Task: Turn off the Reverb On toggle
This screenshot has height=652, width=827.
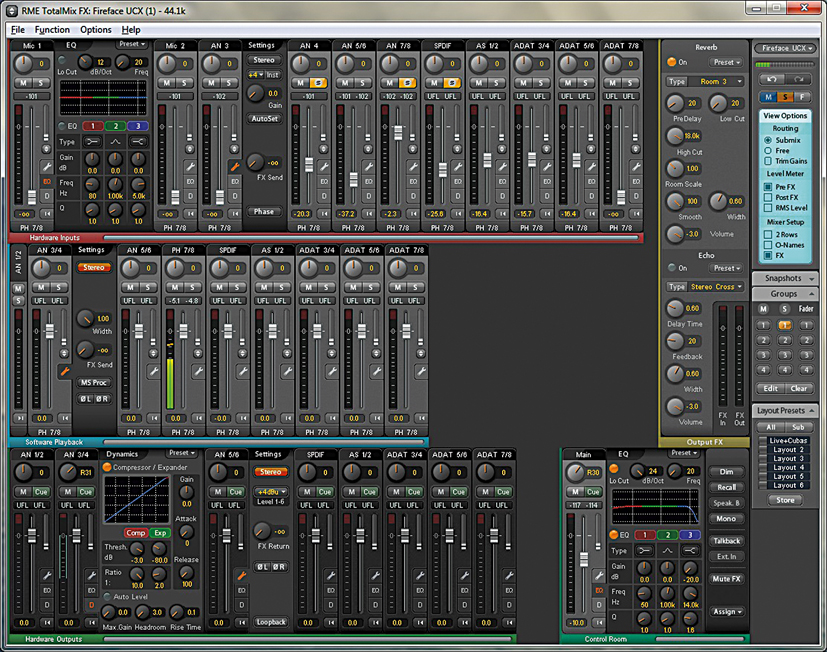Action: (x=671, y=62)
